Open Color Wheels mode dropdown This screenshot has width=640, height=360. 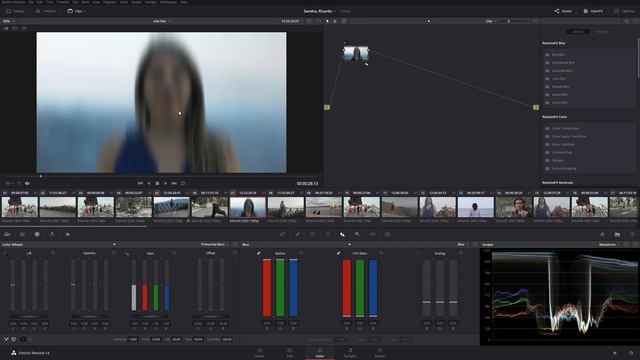[215, 244]
